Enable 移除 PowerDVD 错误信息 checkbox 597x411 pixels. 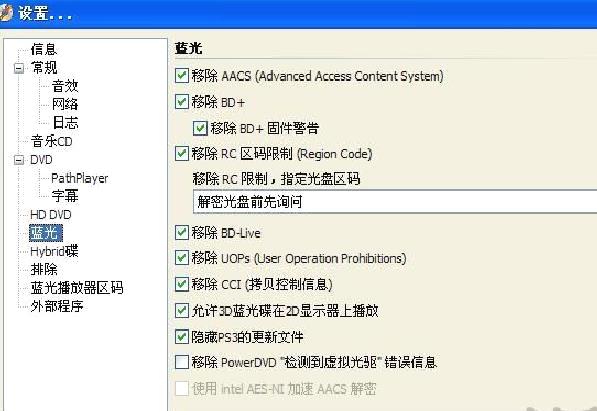(182, 362)
